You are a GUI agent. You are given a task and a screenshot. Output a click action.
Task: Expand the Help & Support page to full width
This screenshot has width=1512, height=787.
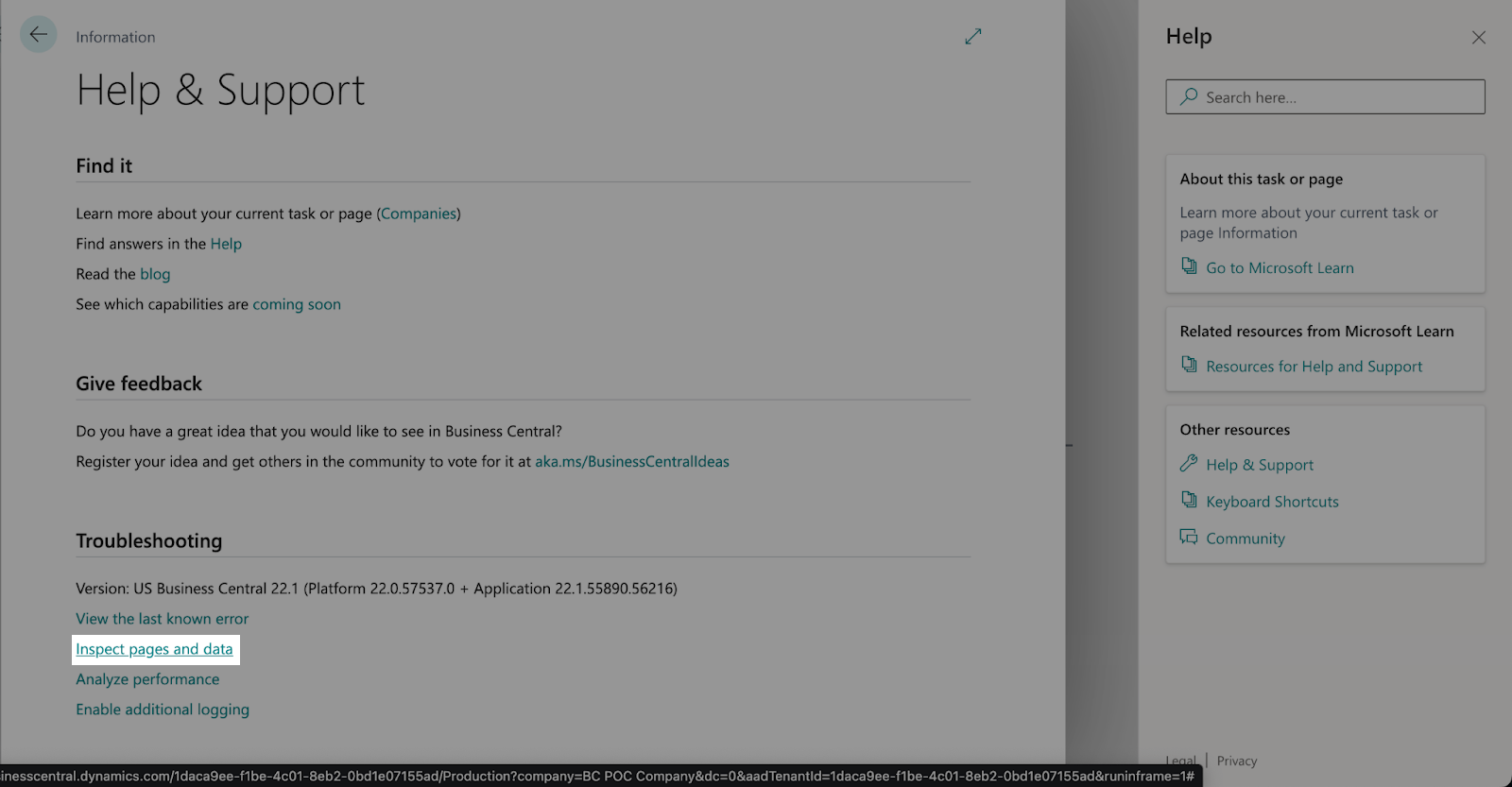(973, 36)
